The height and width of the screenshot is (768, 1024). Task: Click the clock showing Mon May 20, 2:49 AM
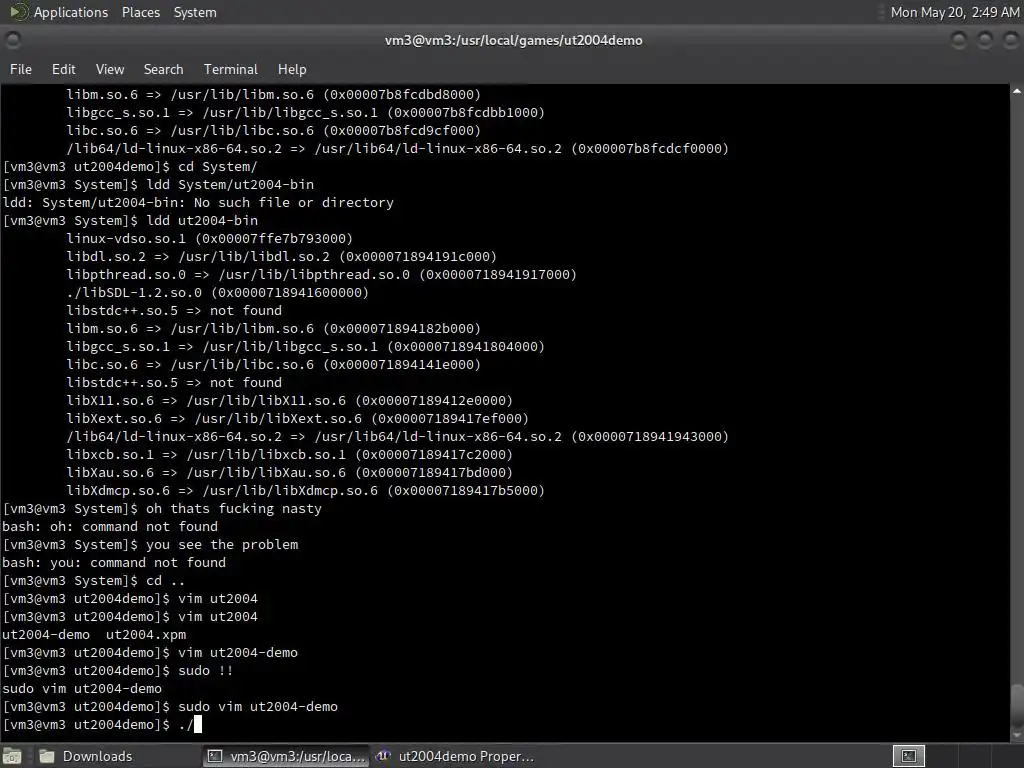click(955, 12)
